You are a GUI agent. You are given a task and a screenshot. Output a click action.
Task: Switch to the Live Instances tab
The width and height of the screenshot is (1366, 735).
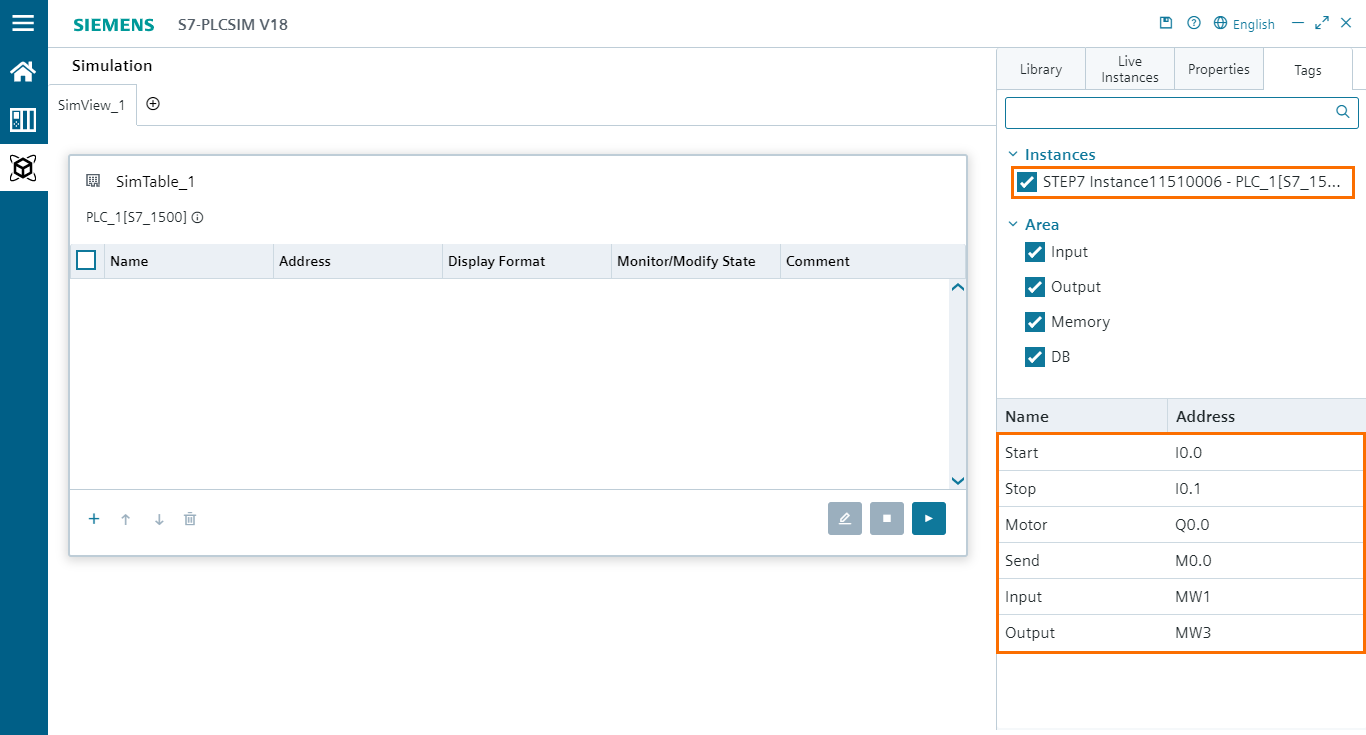click(x=1130, y=69)
